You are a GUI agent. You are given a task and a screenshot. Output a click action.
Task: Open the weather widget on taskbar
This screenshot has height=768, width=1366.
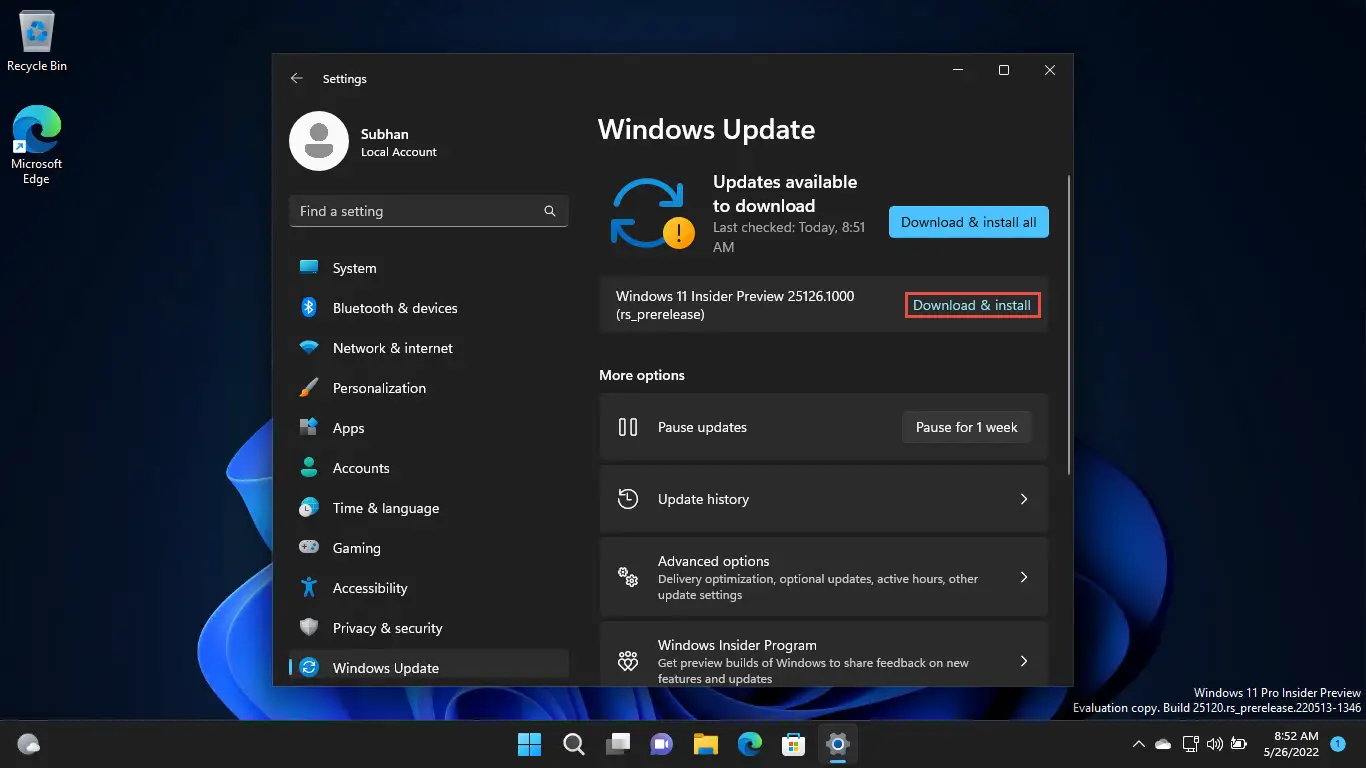(28, 744)
